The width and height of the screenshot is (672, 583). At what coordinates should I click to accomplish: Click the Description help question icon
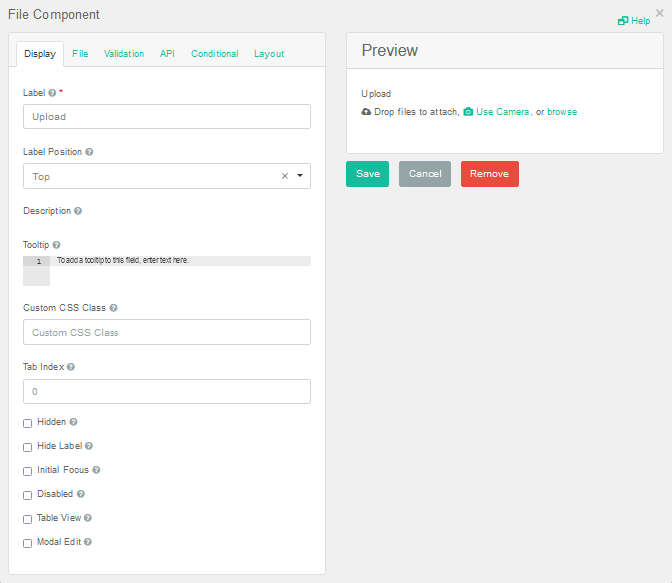(x=78, y=211)
